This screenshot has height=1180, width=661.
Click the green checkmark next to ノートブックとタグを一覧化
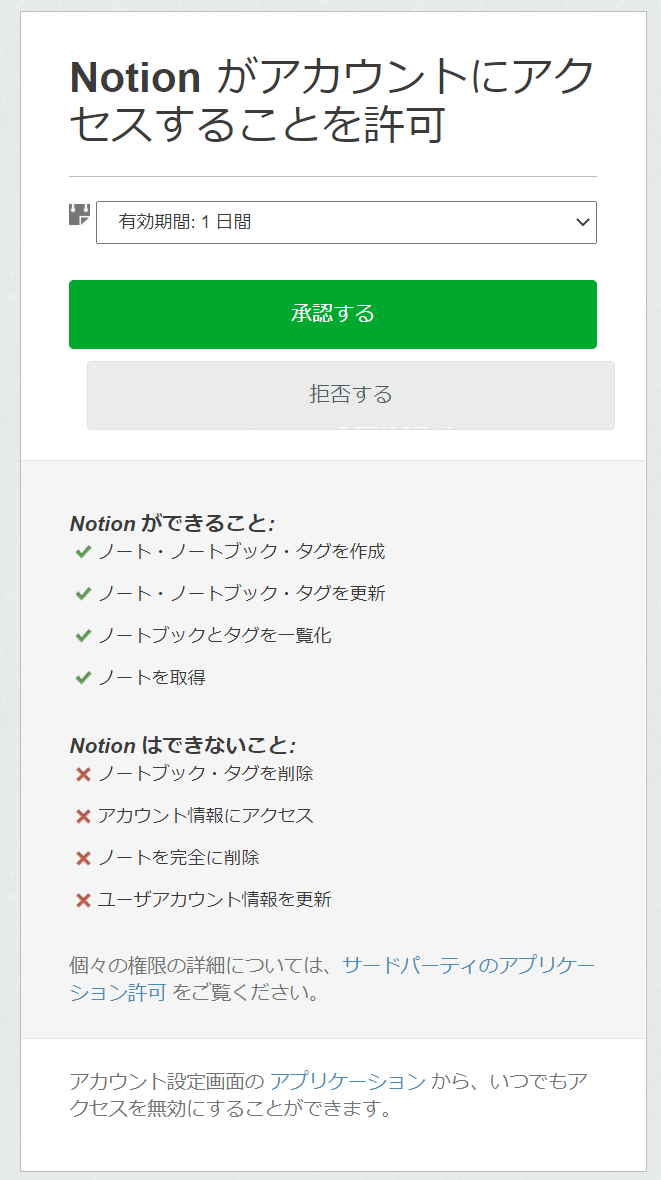pos(83,637)
